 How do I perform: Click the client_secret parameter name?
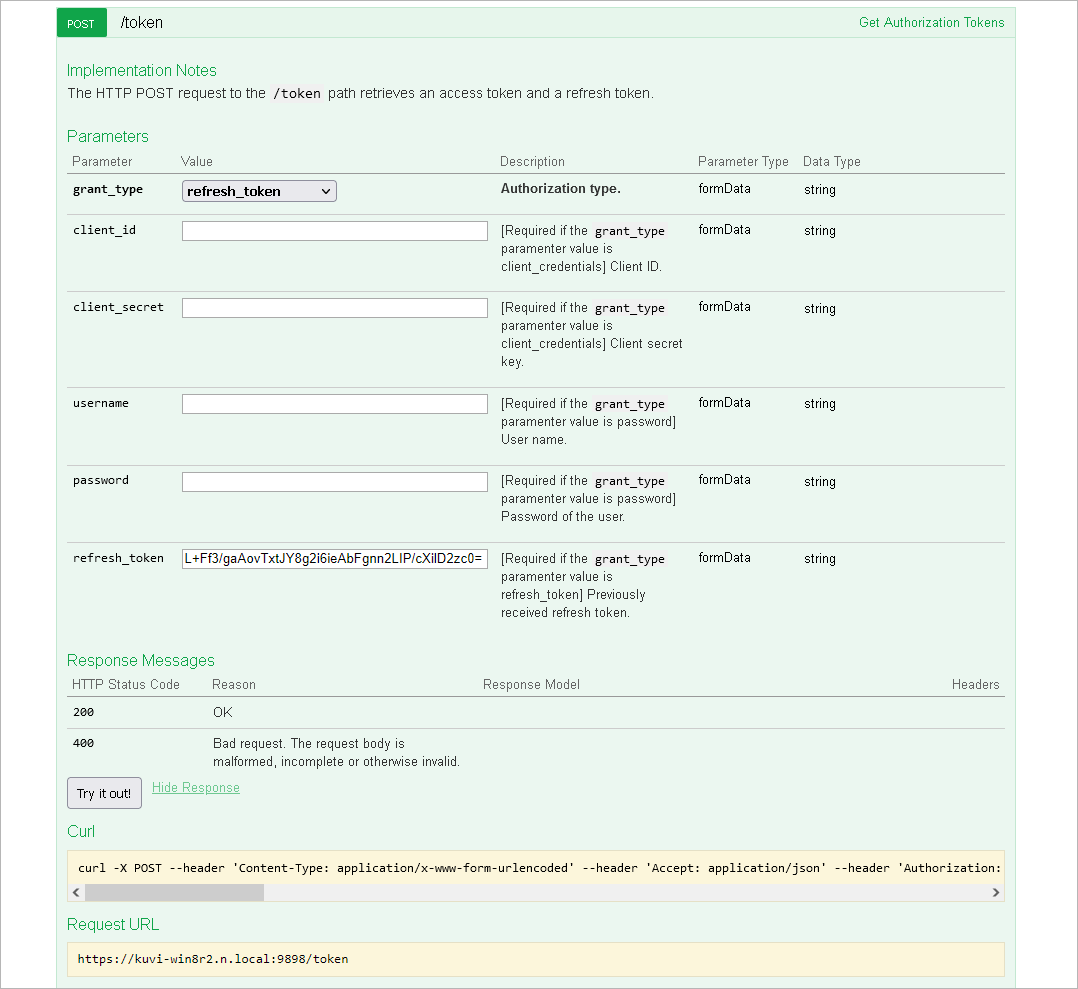click(118, 307)
